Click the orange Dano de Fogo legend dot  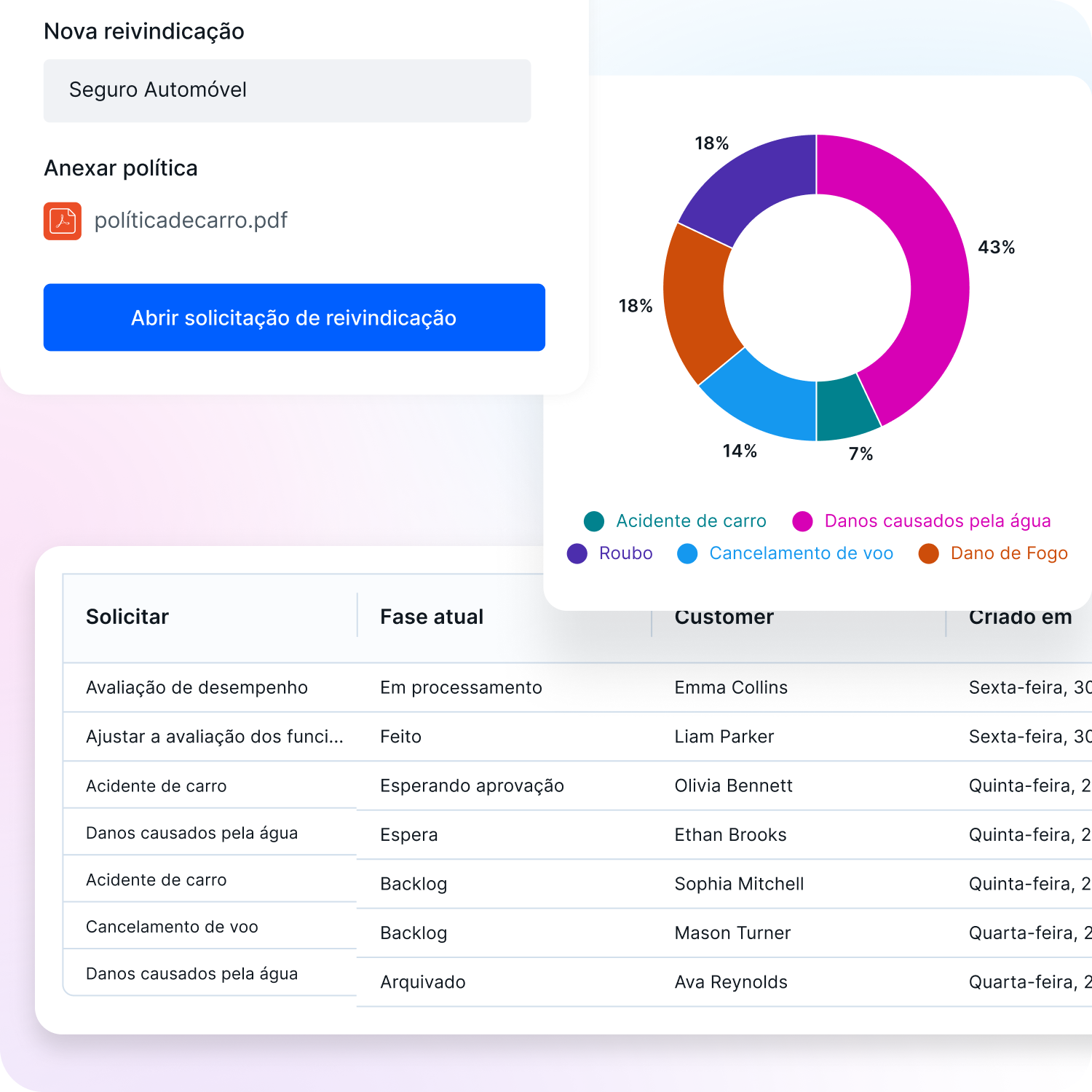tap(928, 553)
